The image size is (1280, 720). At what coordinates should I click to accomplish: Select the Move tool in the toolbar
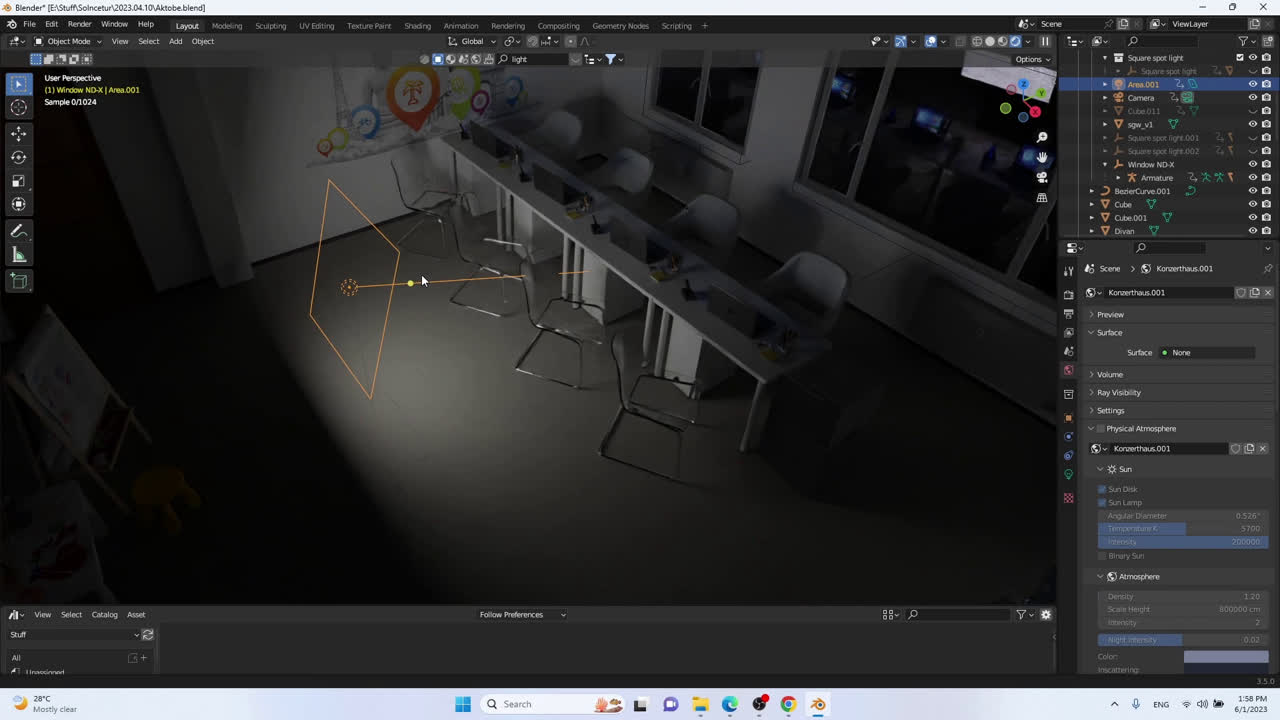18,133
